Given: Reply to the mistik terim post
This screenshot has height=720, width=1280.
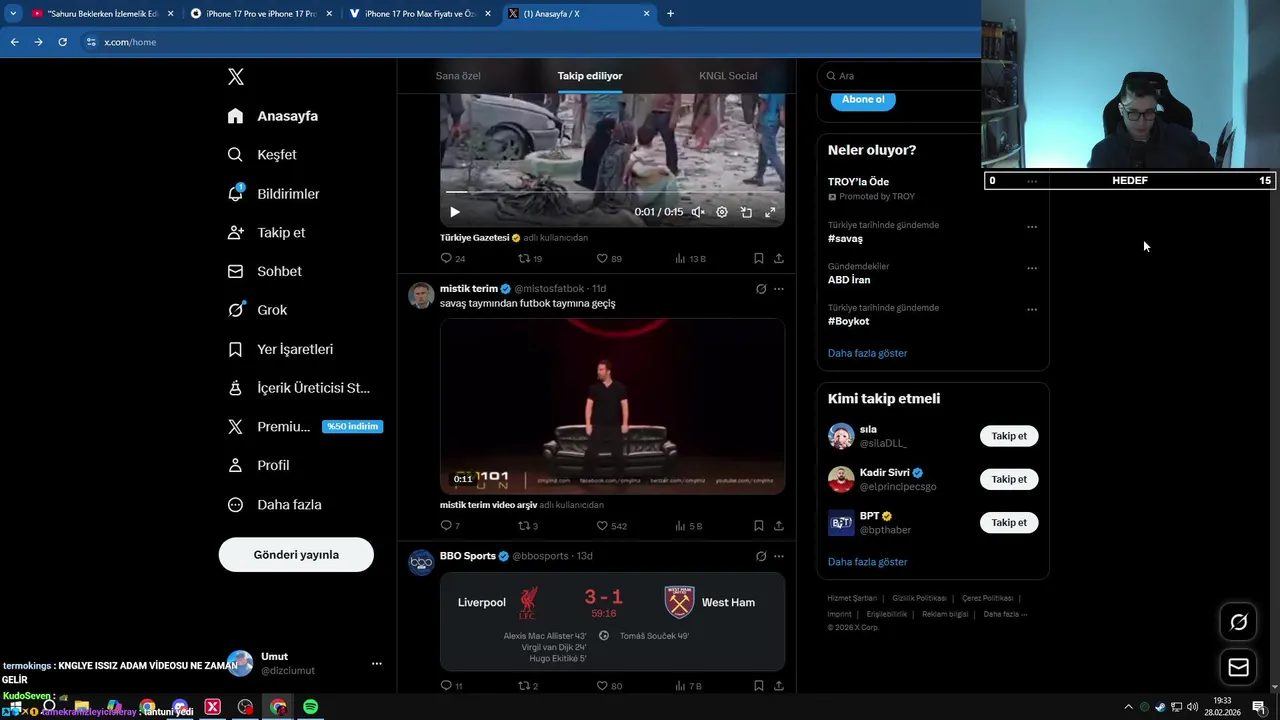Looking at the screenshot, I should tap(450, 526).
